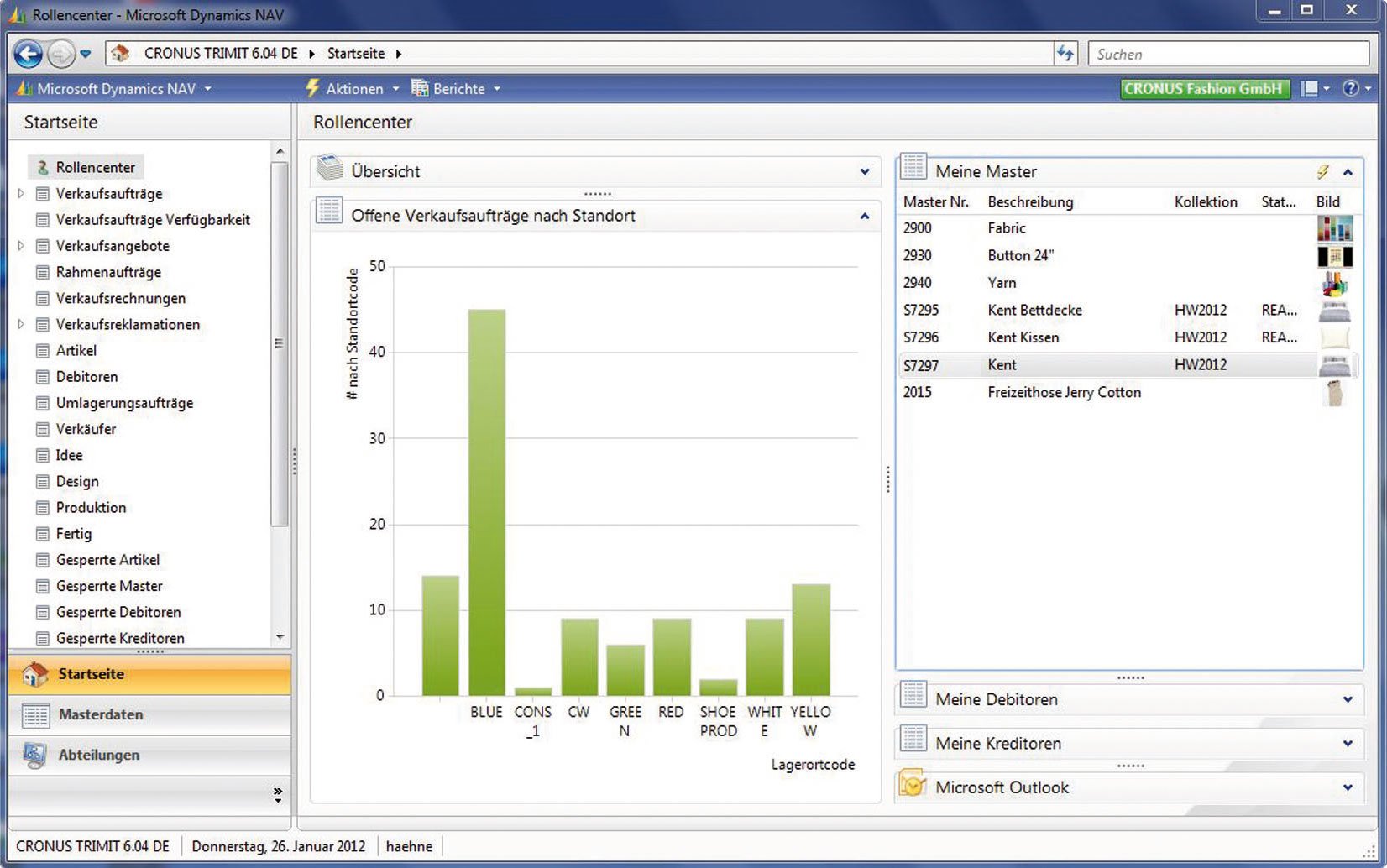Click the navigation pane configure chevron
The image size is (1387, 868).
pyautogui.click(x=278, y=794)
